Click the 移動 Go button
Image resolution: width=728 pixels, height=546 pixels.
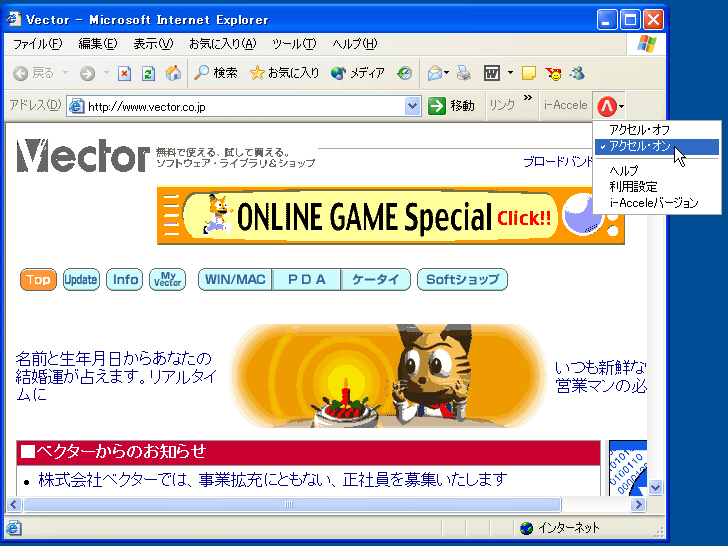tap(451, 106)
